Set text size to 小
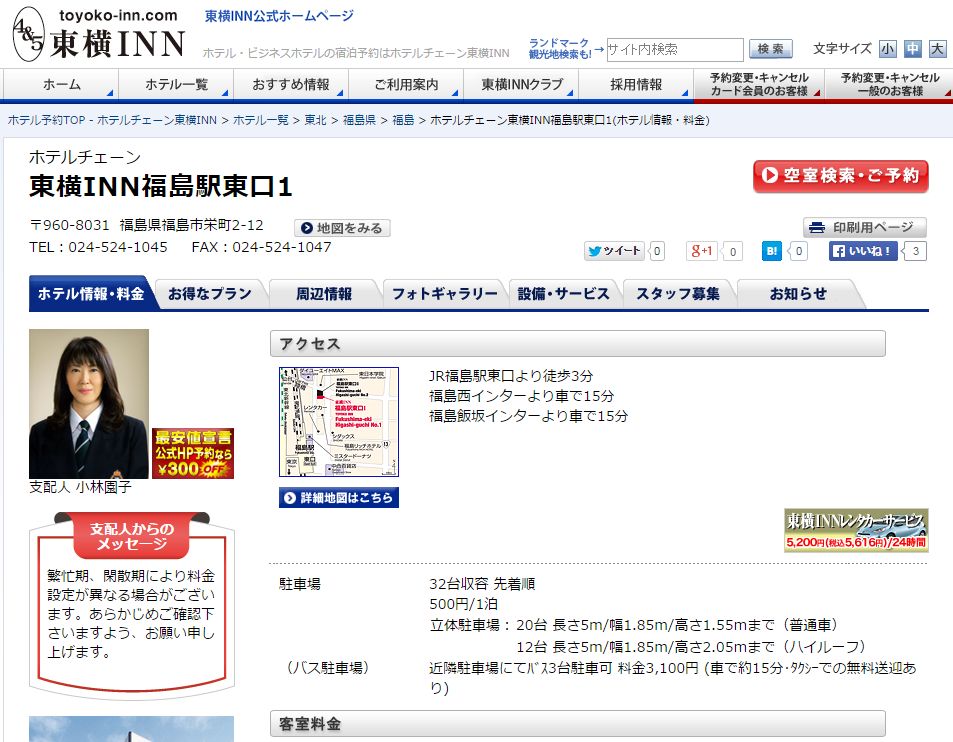 [888, 49]
